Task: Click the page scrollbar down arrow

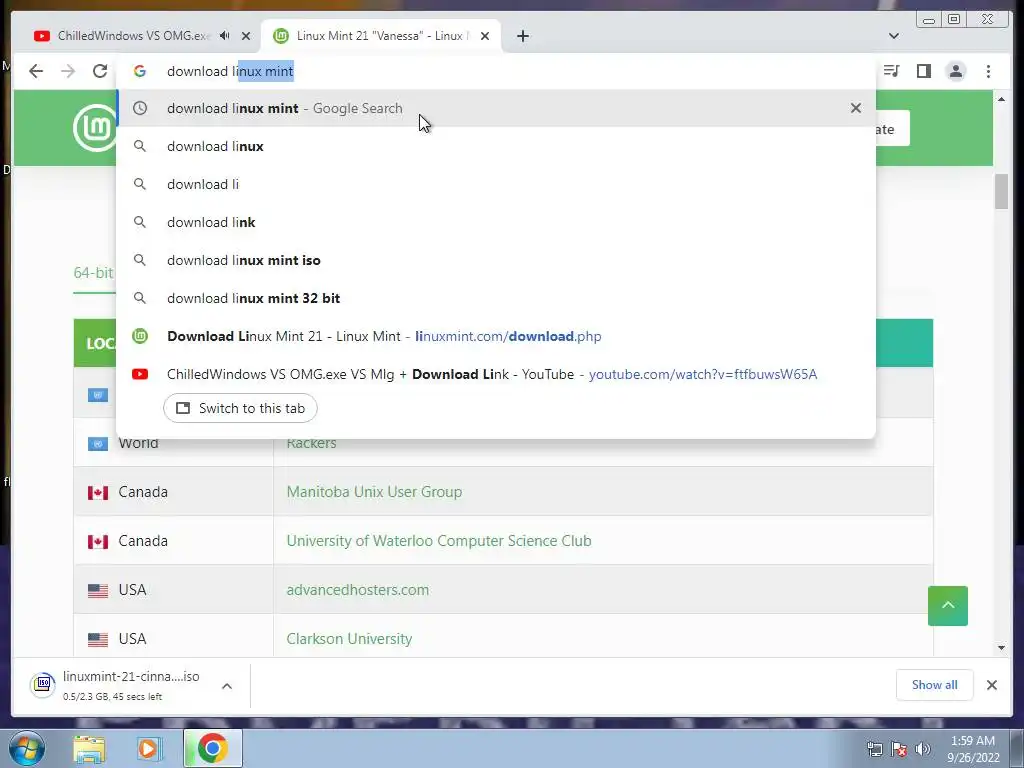Action: coord(1001,648)
